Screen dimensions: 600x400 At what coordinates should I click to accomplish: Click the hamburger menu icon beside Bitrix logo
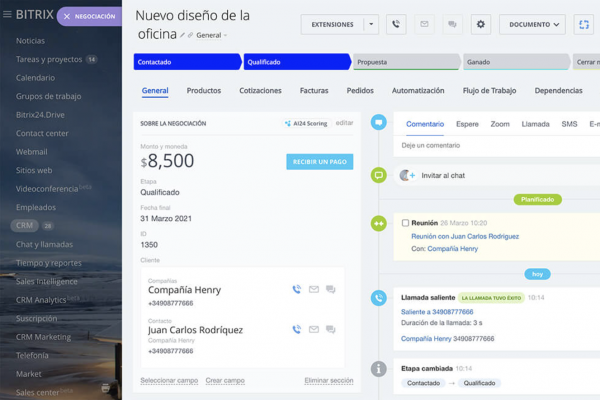click(9, 16)
